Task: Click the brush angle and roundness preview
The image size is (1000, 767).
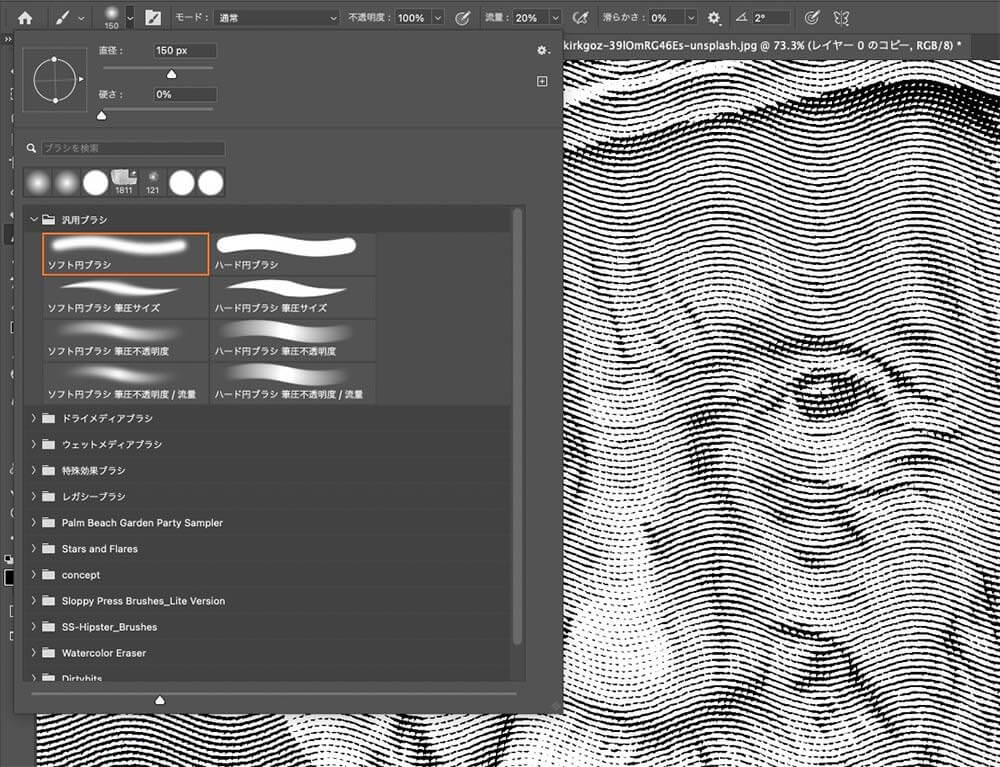Action: (x=55, y=80)
